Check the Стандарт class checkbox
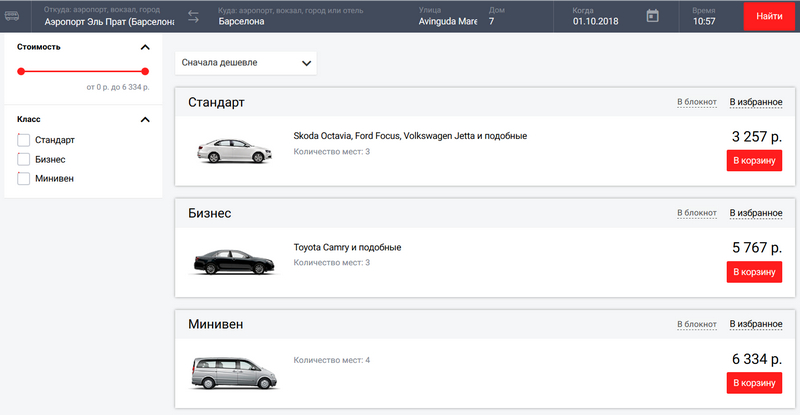 tap(24, 140)
